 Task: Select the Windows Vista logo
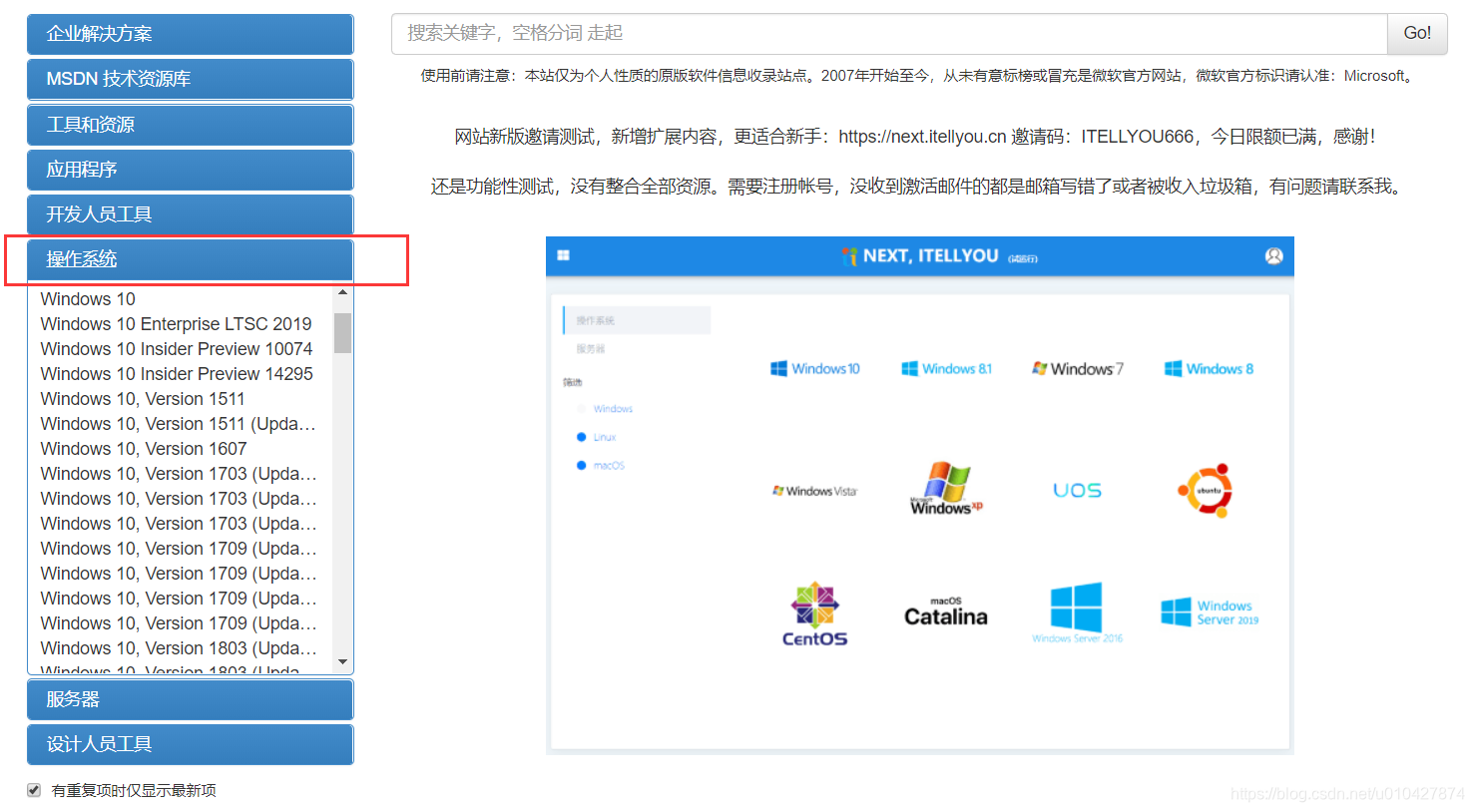(x=814, y=491)
